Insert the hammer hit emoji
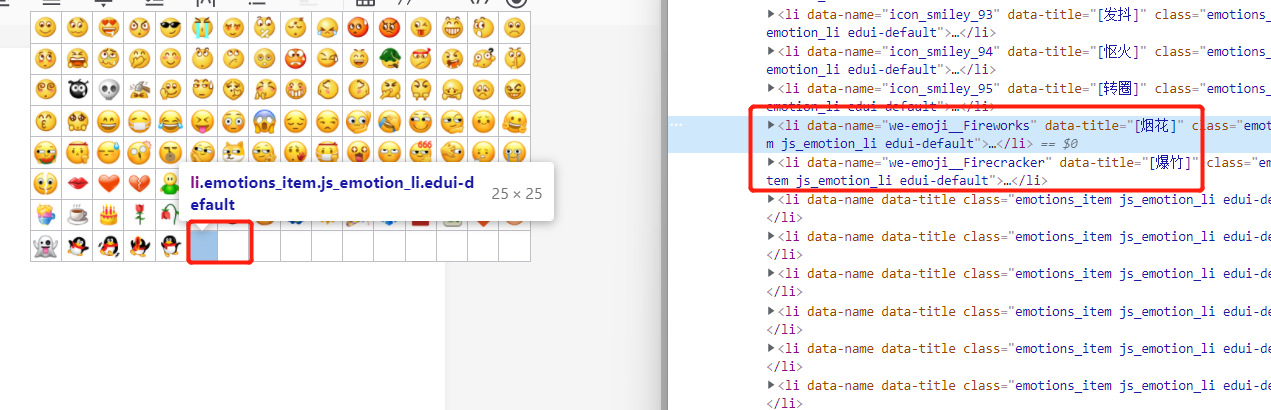This screenshot has height=410, width=1271. click(139, 90)
